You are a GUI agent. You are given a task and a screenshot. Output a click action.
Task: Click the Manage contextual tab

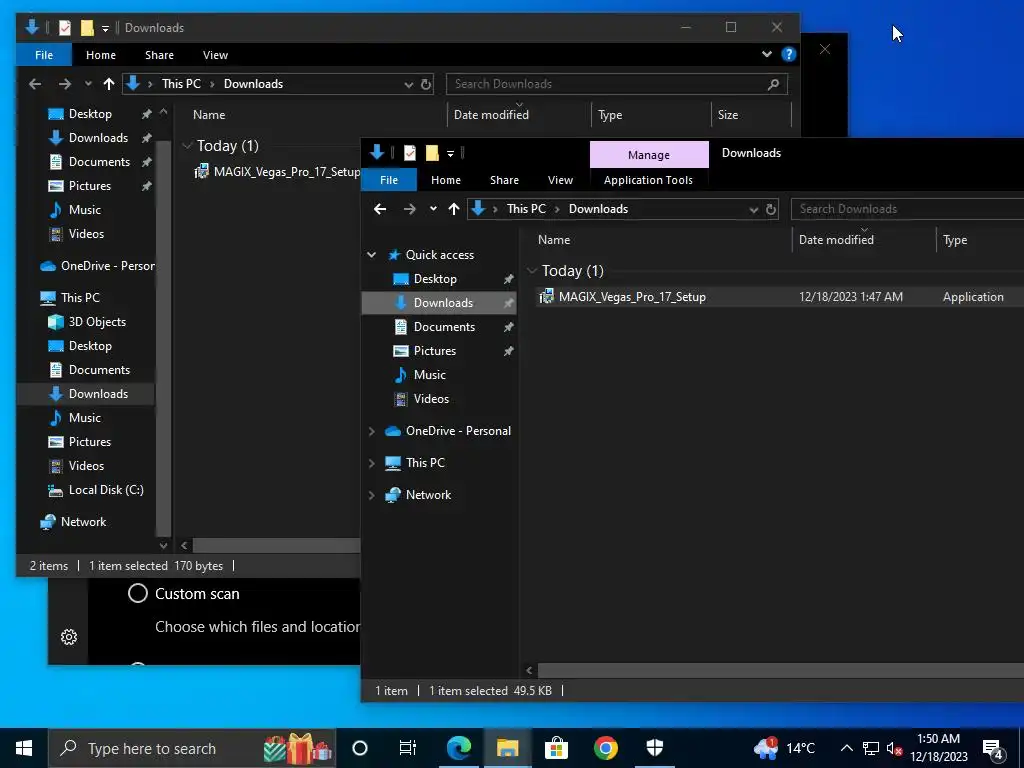click(649, 155)
